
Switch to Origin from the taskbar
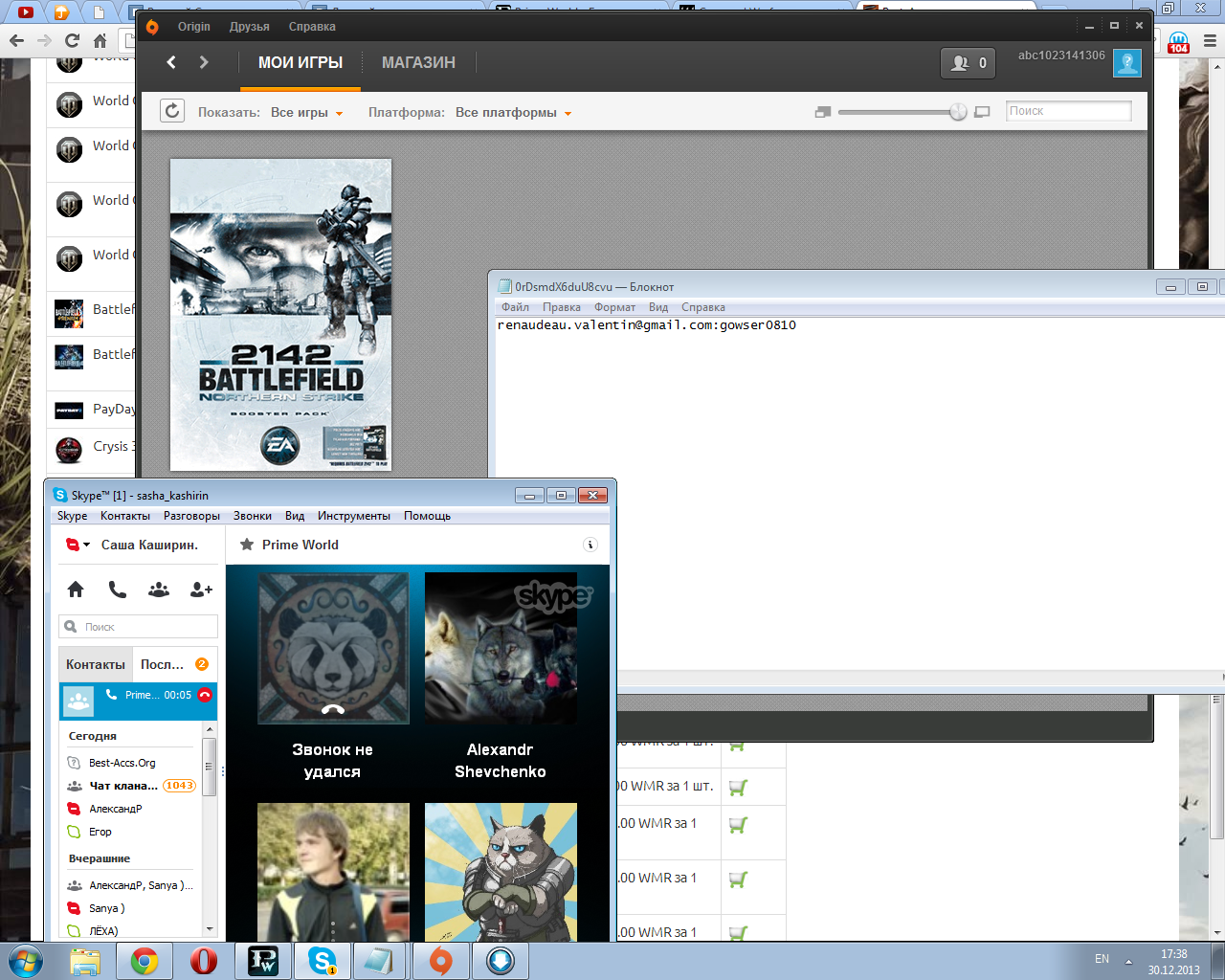[x=440, y=961]
